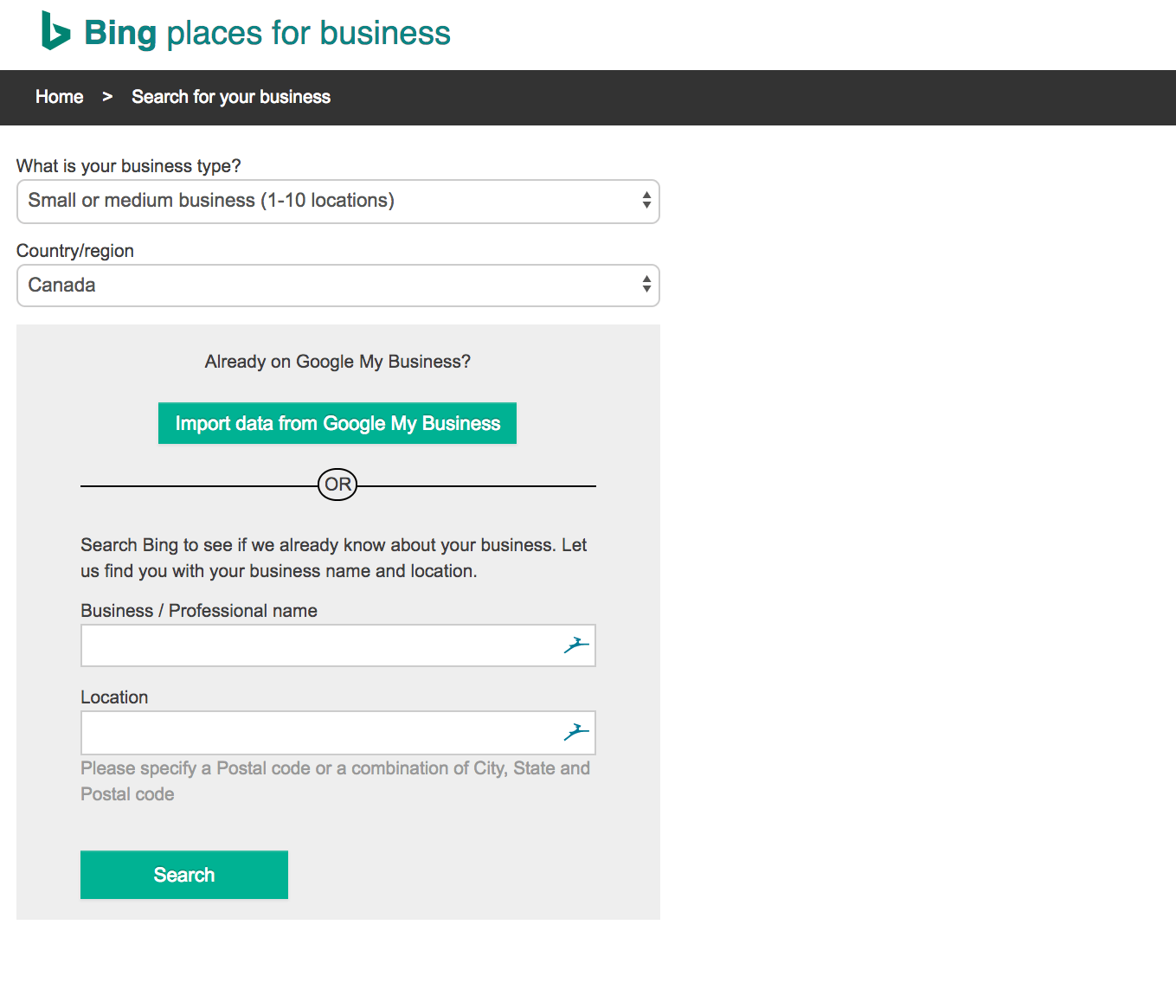Click the 'Location' field label

coord(114,697)
